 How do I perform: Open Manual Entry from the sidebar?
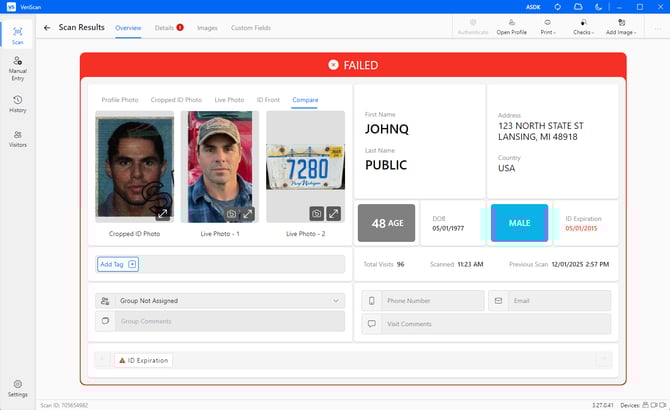17,67
